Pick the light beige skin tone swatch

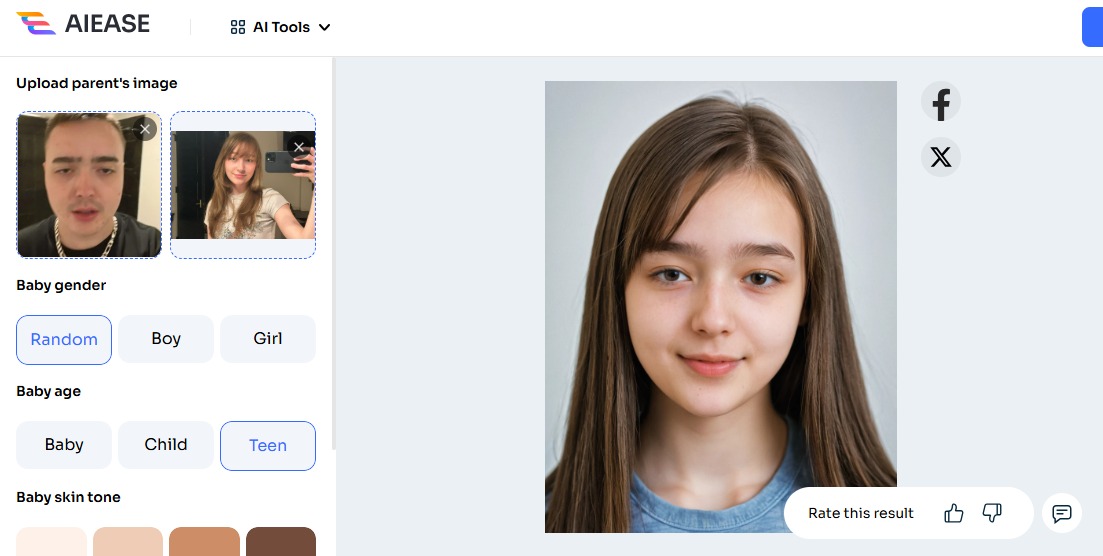coord(128,541)
